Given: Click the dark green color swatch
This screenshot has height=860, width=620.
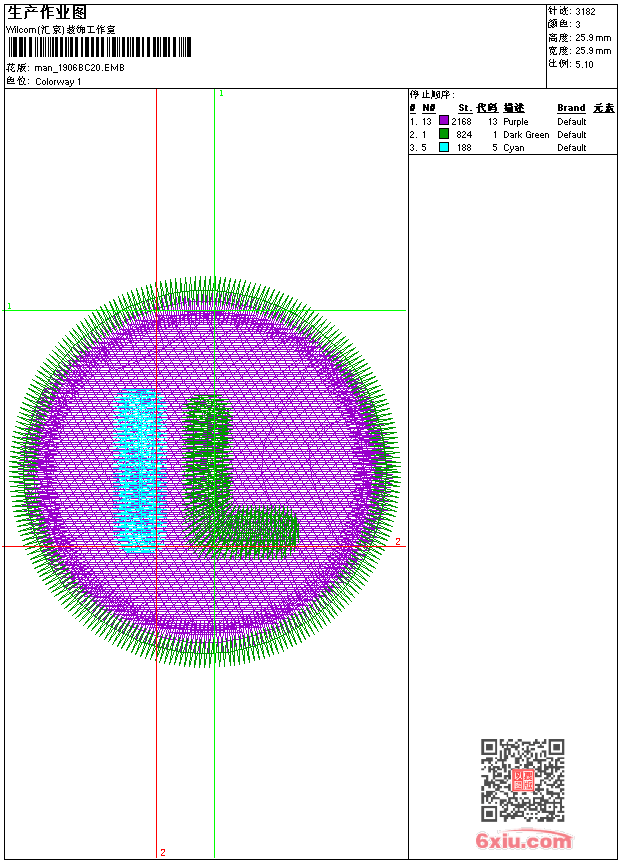Looking at the screenshot, I should click(444, 134).
